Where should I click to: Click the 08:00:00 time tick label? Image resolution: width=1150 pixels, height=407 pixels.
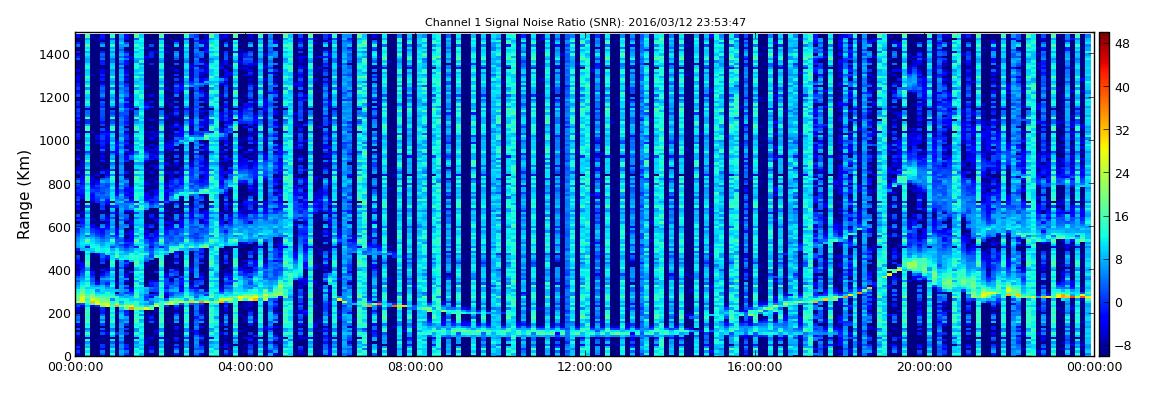pos(414,367)
